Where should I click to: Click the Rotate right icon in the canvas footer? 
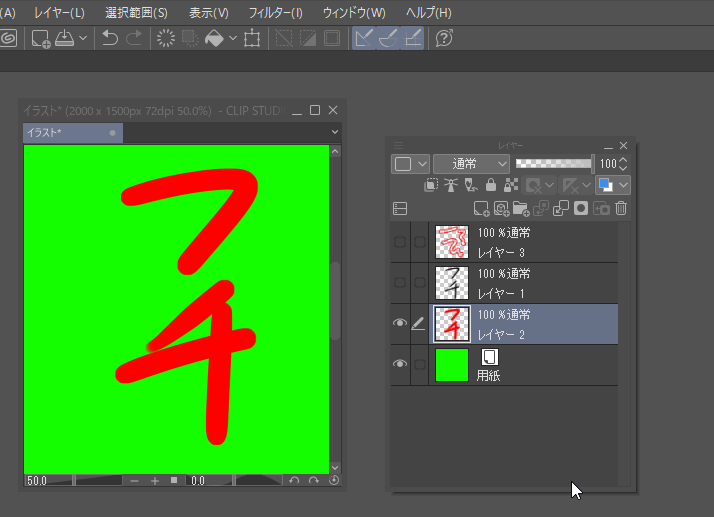(x=314, y=481)
